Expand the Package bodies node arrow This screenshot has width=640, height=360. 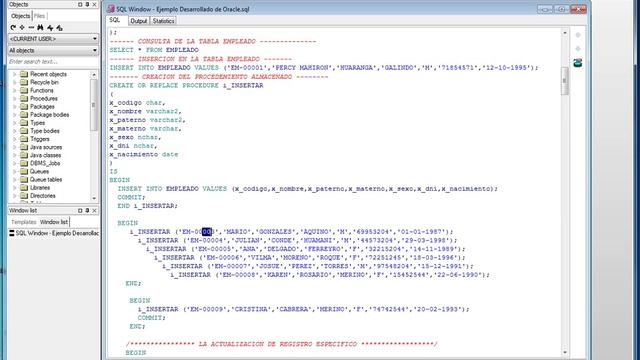tap(15, 115)
